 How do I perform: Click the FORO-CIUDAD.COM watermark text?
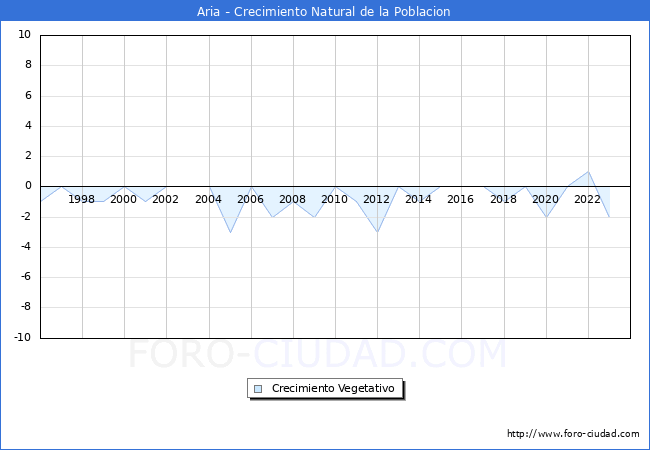click(x=317, y=354)
